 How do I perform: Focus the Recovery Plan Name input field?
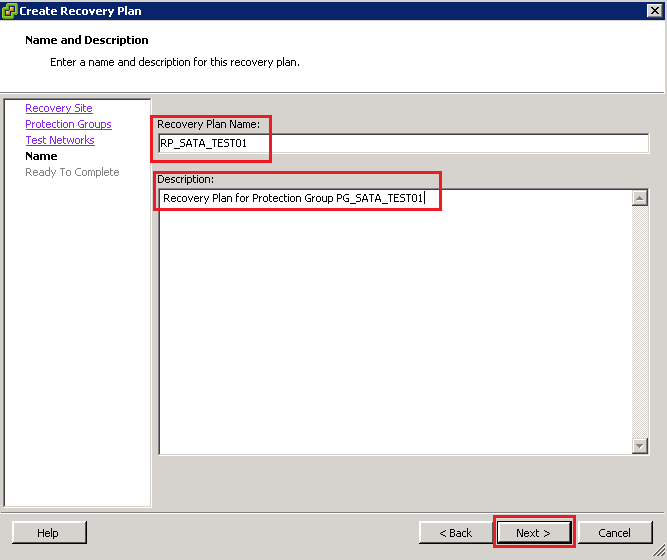point(403,144)
